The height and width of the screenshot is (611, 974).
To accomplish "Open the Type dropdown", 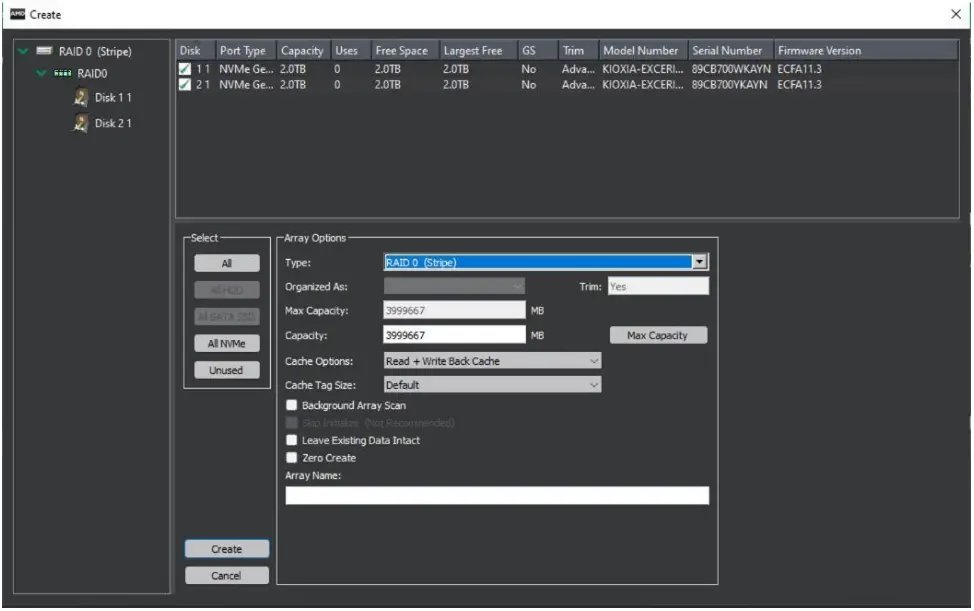I will tap(699, 262).
